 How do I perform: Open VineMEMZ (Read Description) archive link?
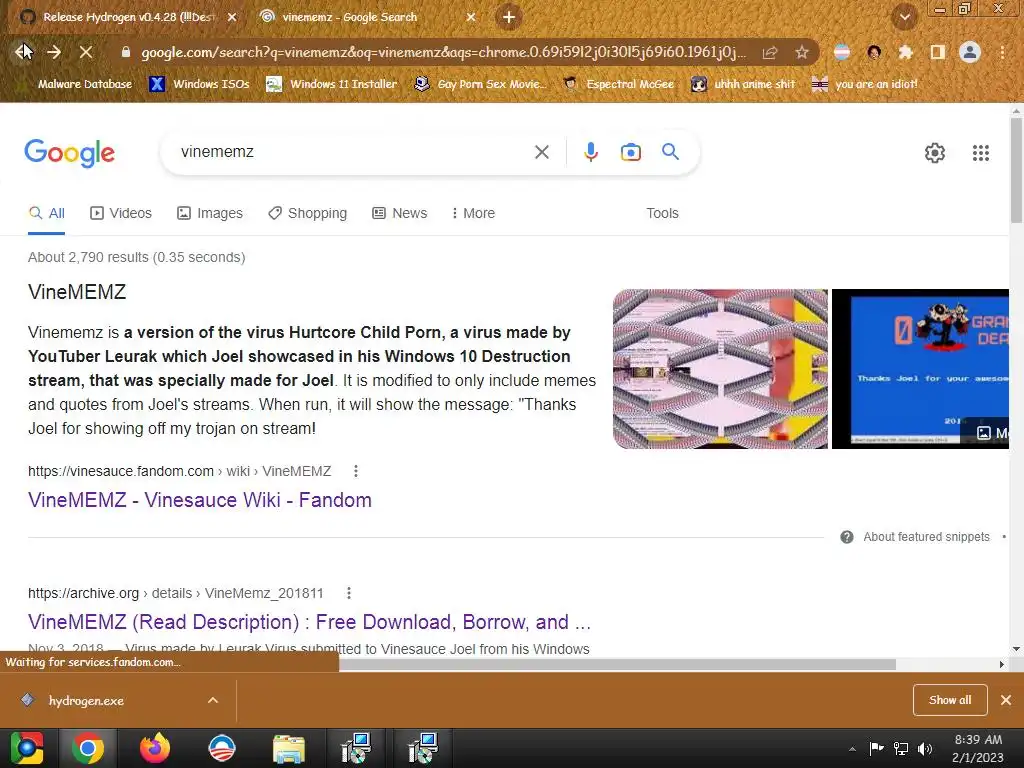point(310,622)
